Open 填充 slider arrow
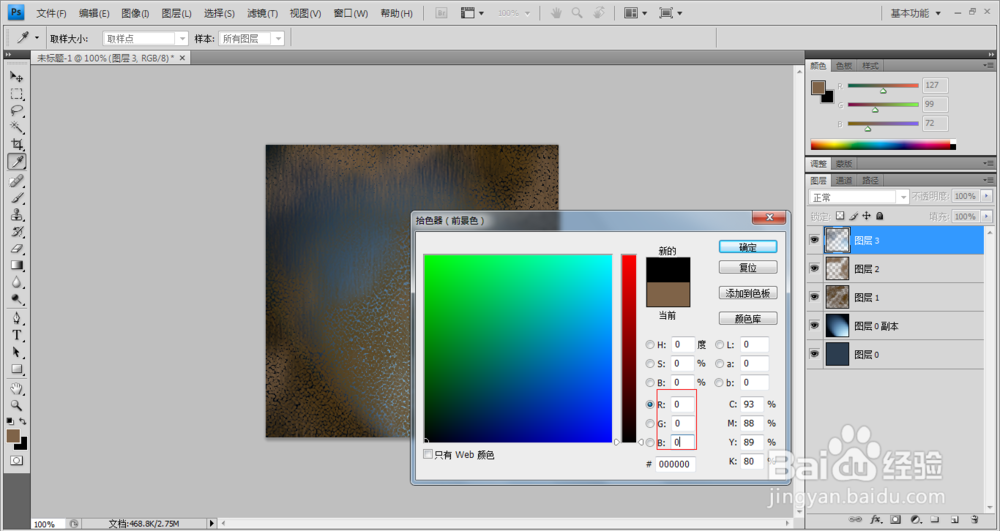The width and height of the screenshot is (1000, 531). 987,217
